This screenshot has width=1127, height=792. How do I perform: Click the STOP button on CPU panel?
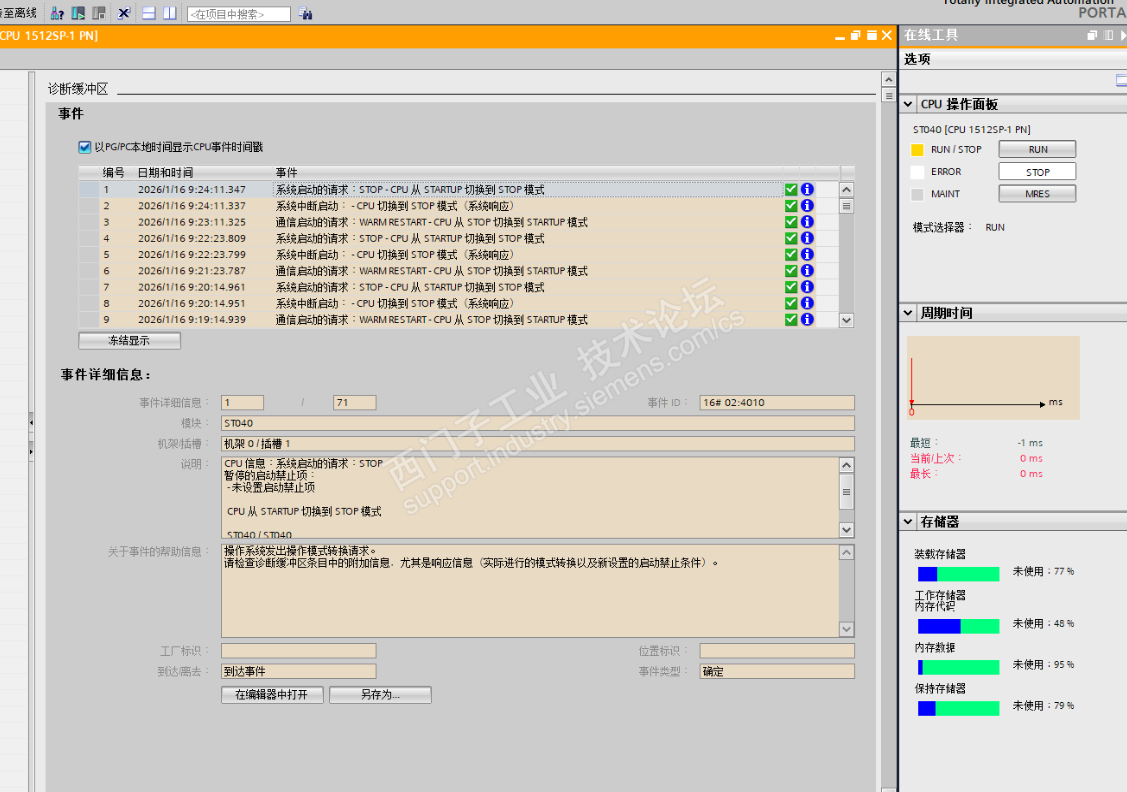tap(1037, 172)
